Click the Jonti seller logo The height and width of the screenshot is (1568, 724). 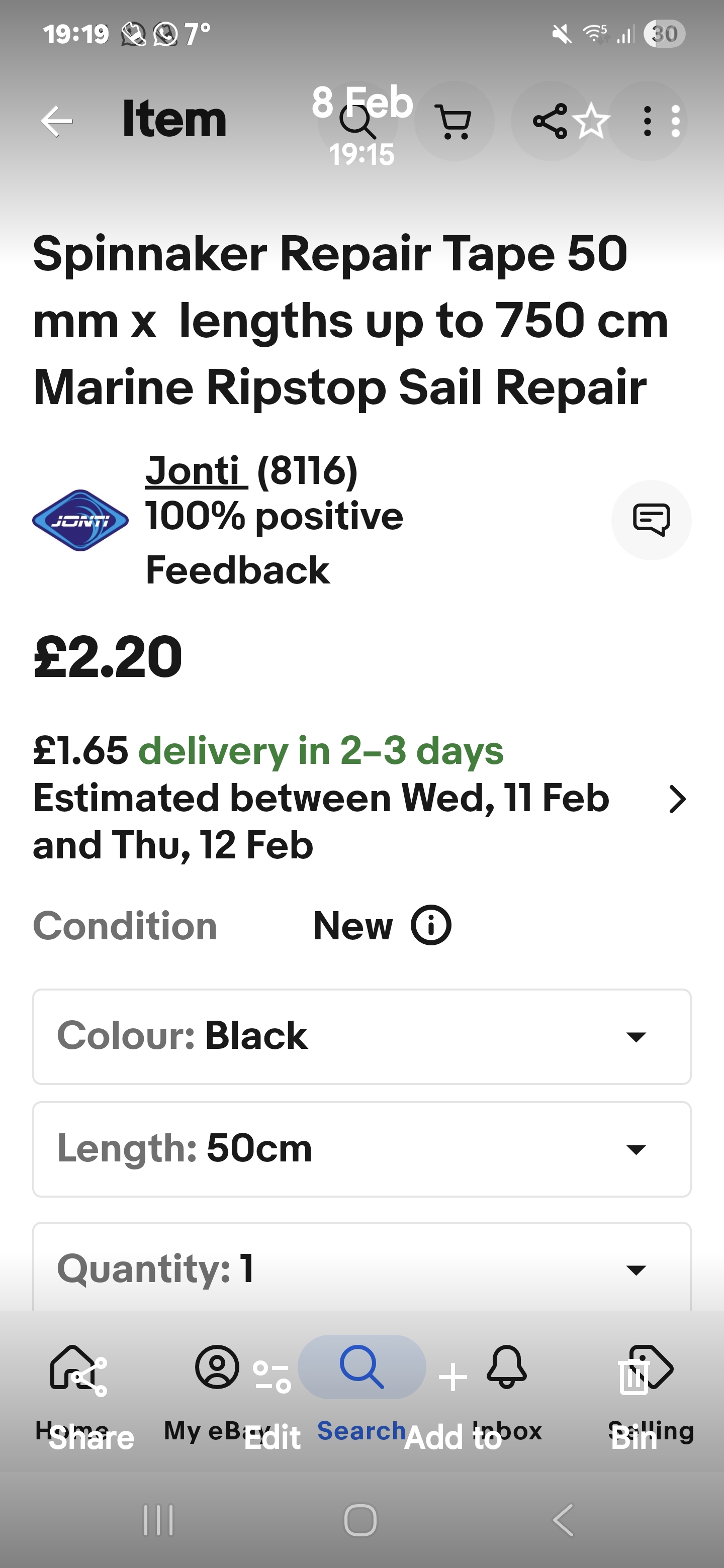click(x=80, y=521)
